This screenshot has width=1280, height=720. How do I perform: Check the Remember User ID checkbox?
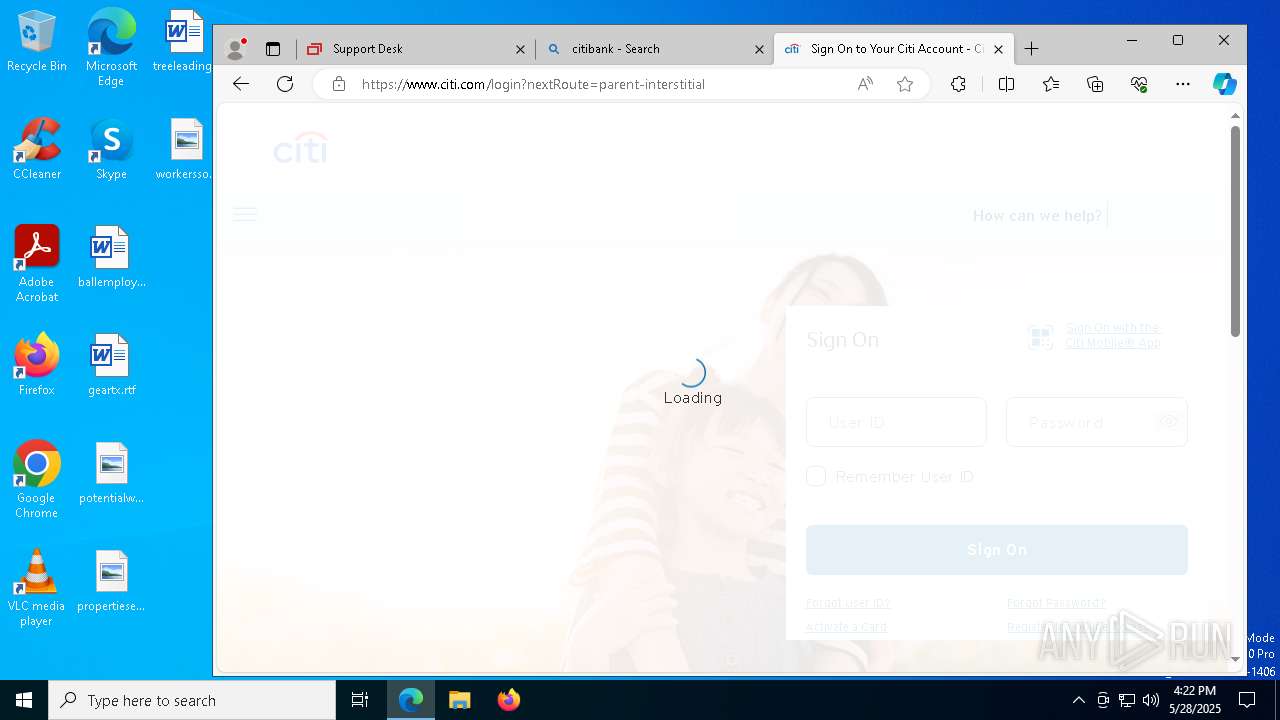816,476
